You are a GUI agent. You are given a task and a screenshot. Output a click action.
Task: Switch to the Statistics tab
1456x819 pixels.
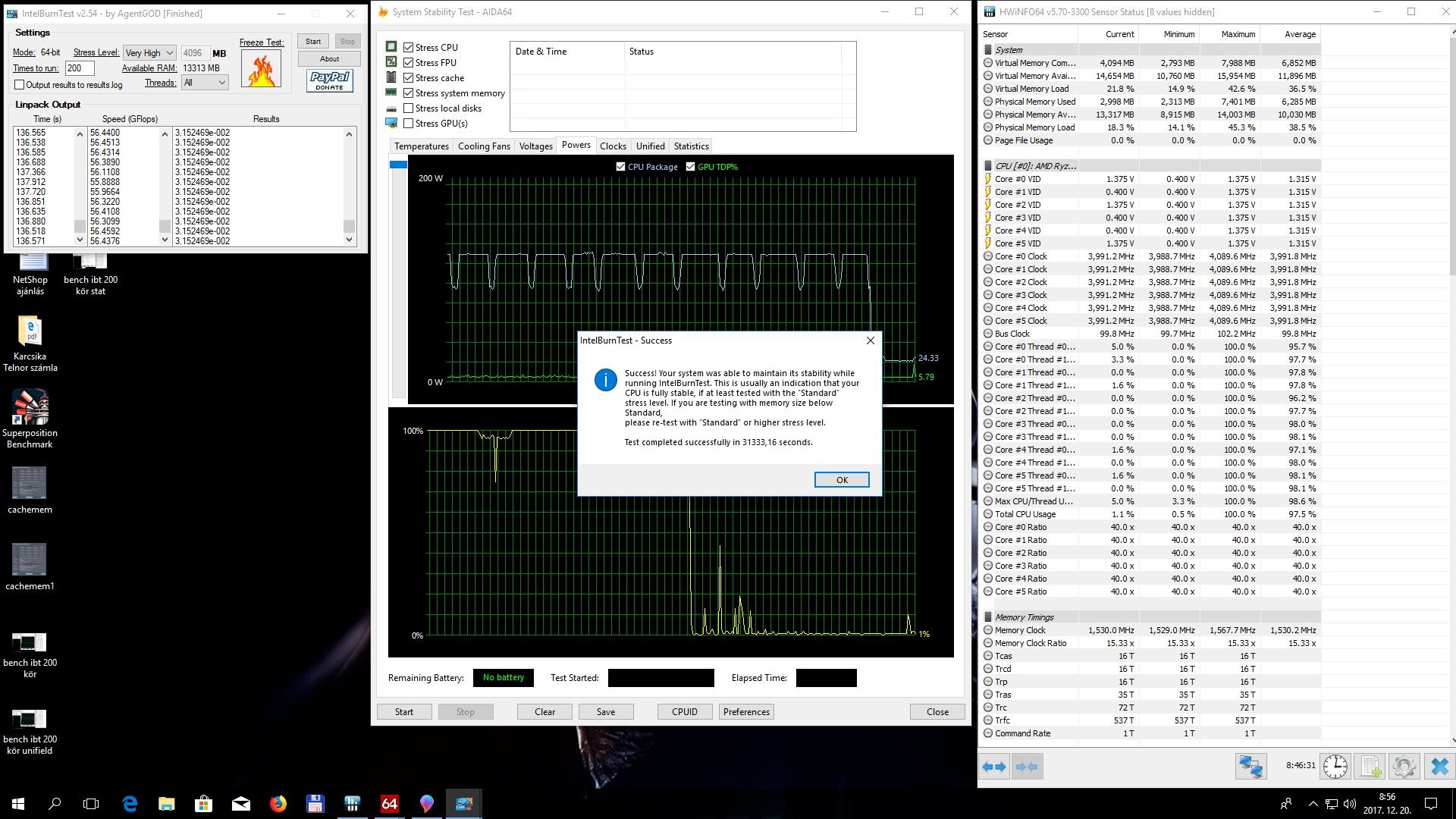pos(691,146)
